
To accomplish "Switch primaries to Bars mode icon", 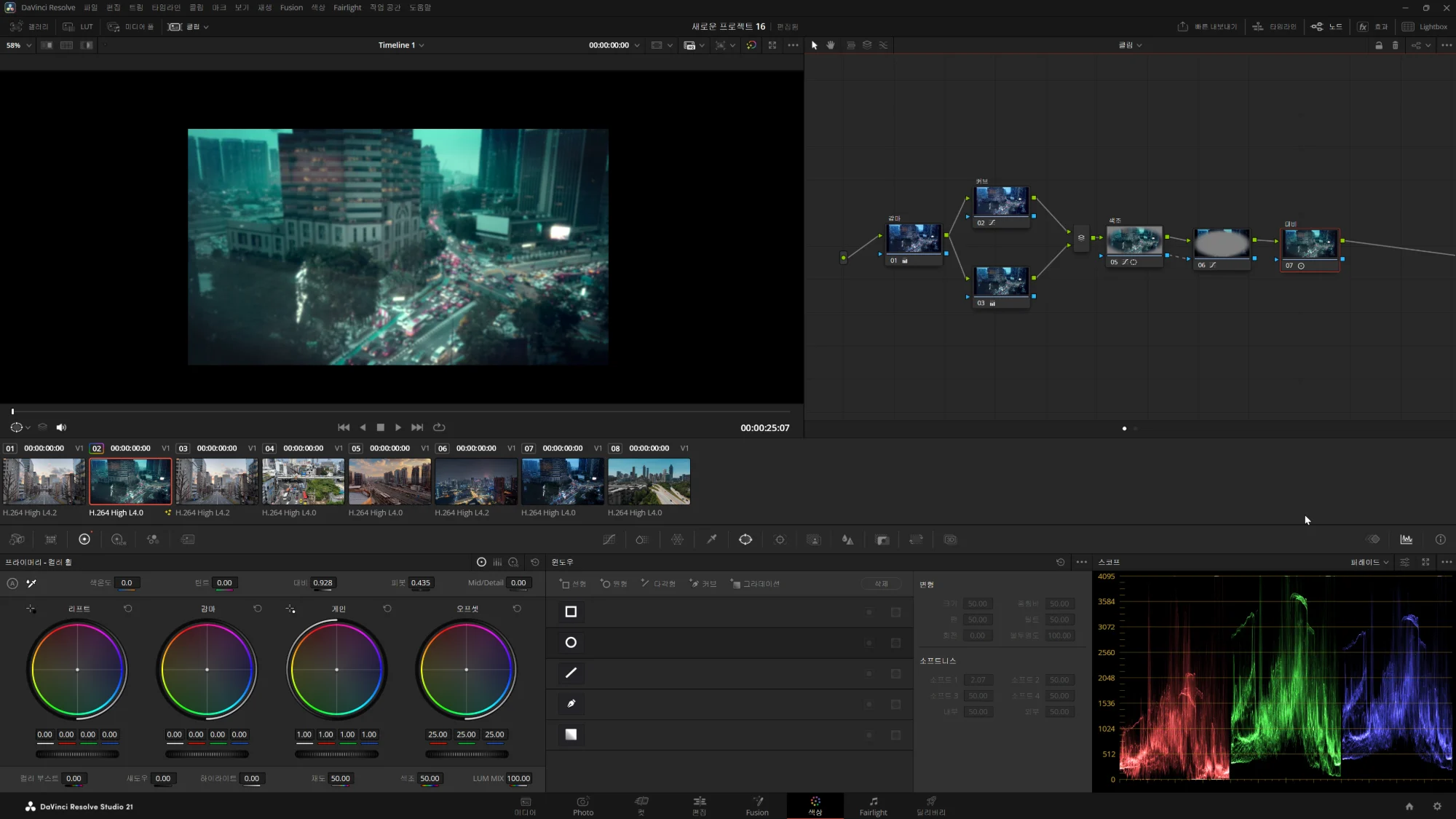I will click(497, 562).
